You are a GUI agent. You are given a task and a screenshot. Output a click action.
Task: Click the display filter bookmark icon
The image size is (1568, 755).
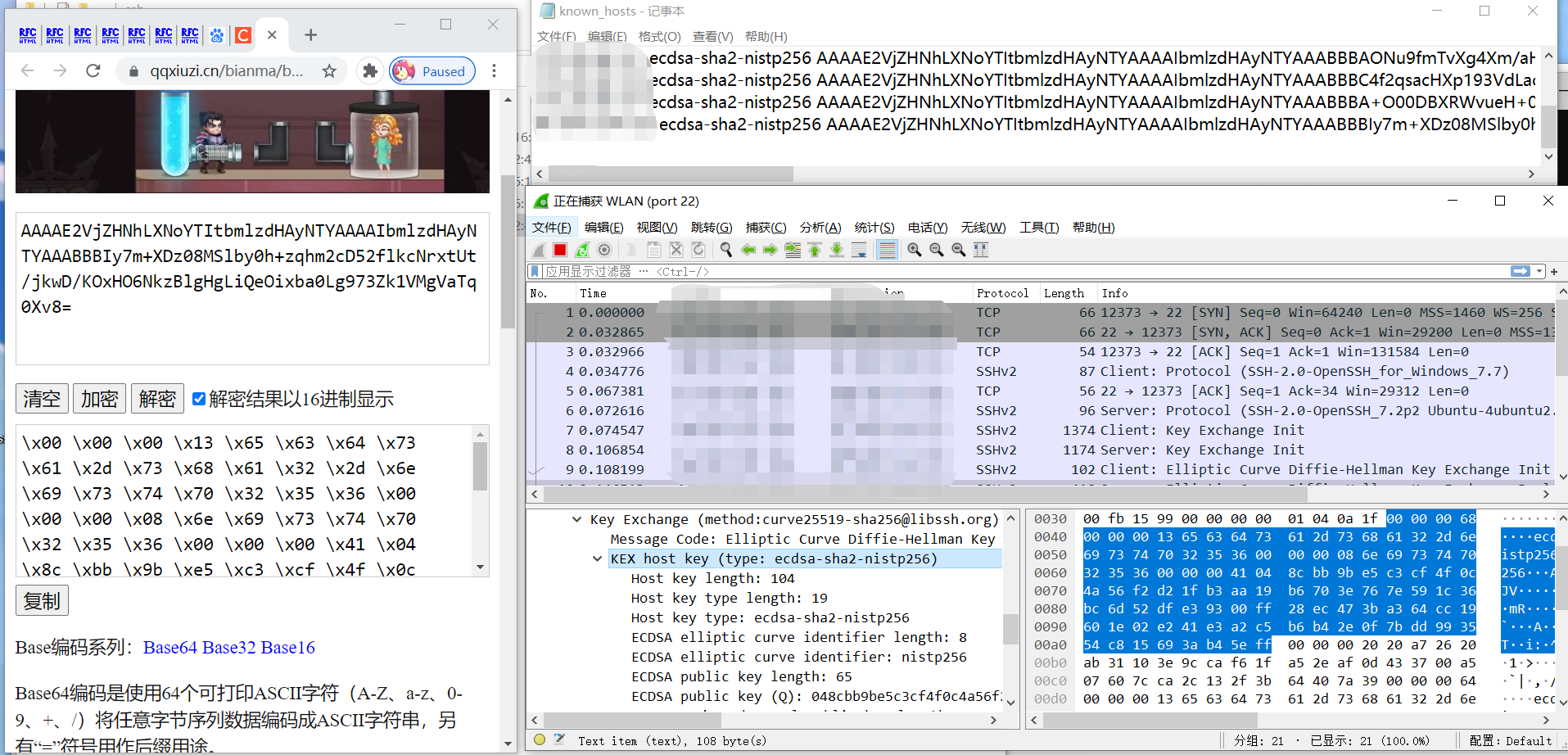point(535,271)
